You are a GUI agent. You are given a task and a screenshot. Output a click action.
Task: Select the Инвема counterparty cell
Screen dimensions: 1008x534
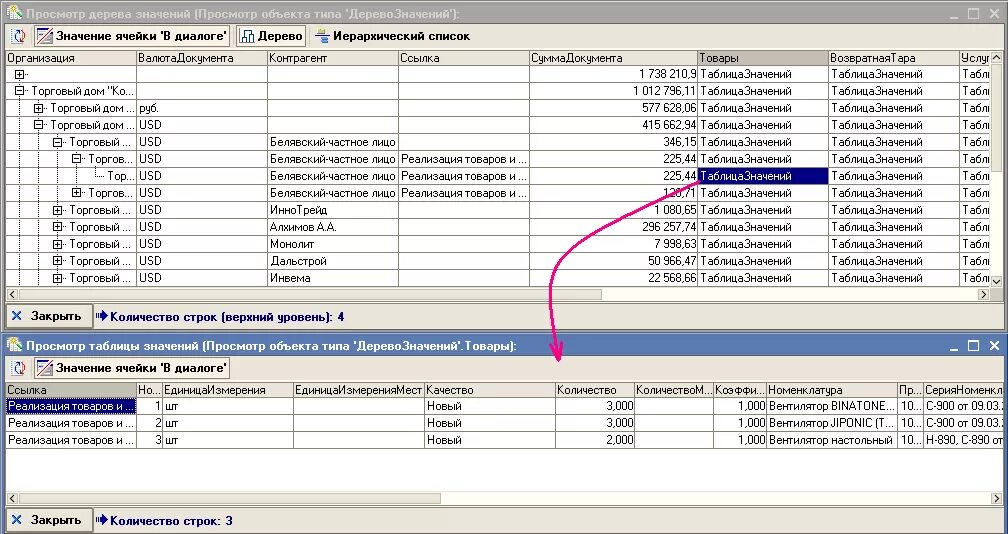333,278
